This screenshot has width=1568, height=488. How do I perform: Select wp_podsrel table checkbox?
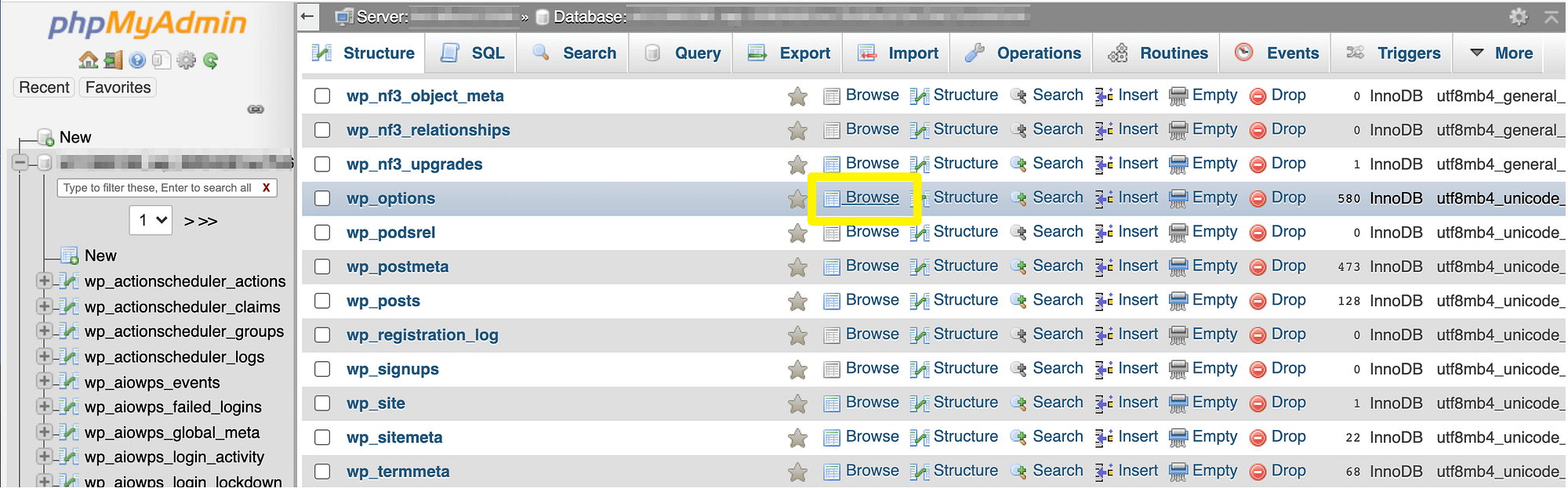click(x=322, y=233)
